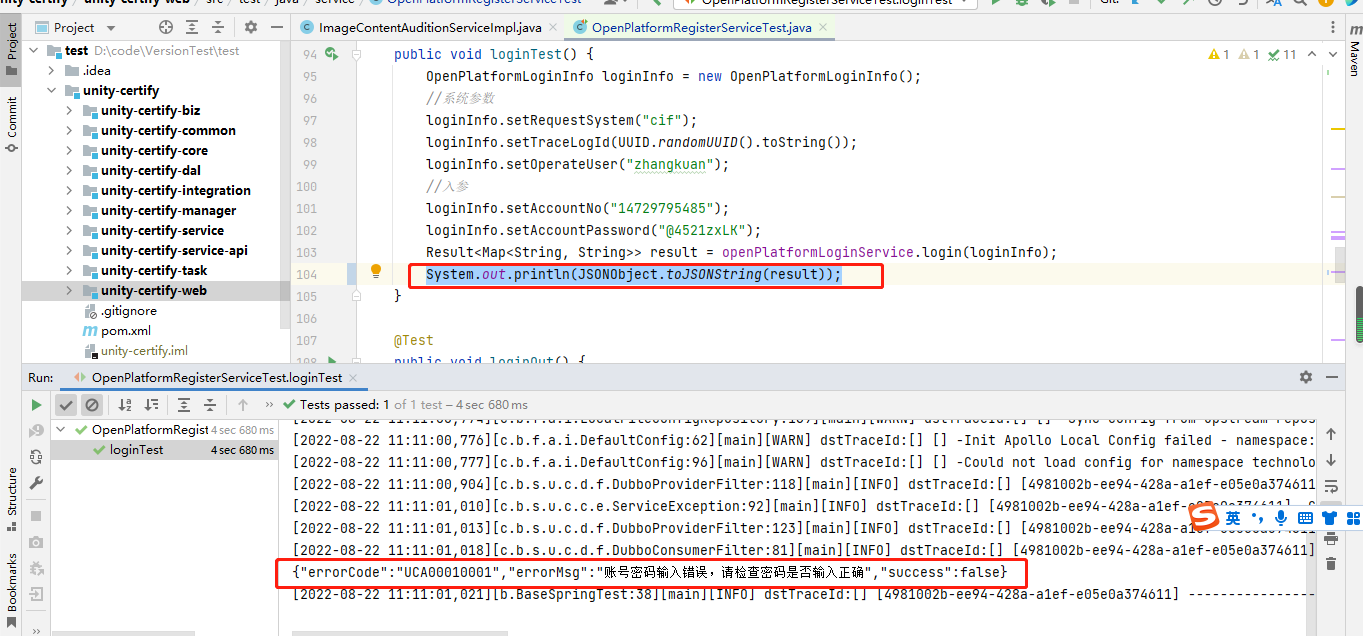1363x636 pixels.
Task: Collapse the test root folder
Action: click(34, 50)
